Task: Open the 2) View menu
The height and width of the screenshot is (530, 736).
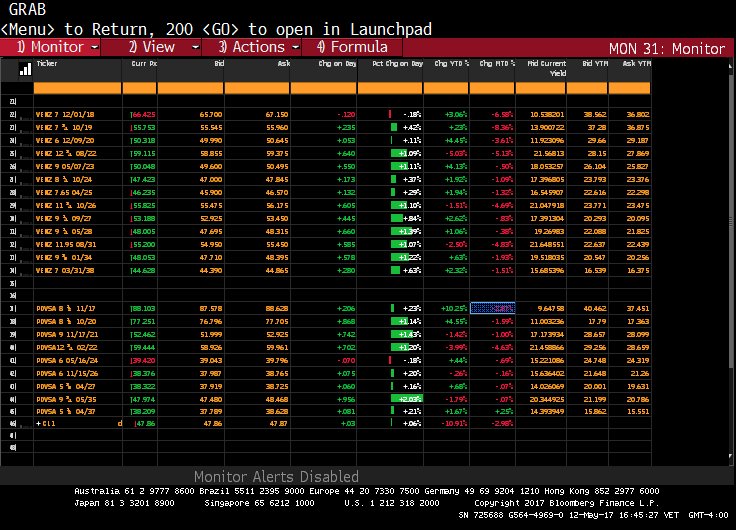Action: pos(152,47)
